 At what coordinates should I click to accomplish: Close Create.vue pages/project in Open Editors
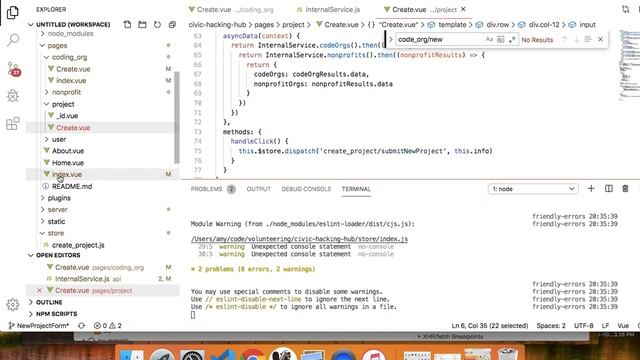tap(39, 290)
